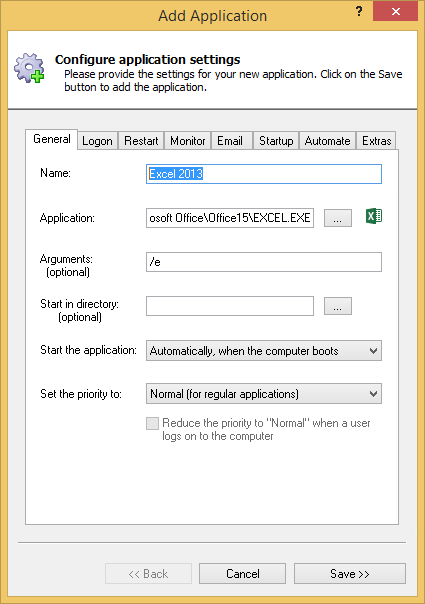Image resolution: width=425 pixels, height=604 pixels.
Task: Close the Add Application dialog
Action: (395, 11)
